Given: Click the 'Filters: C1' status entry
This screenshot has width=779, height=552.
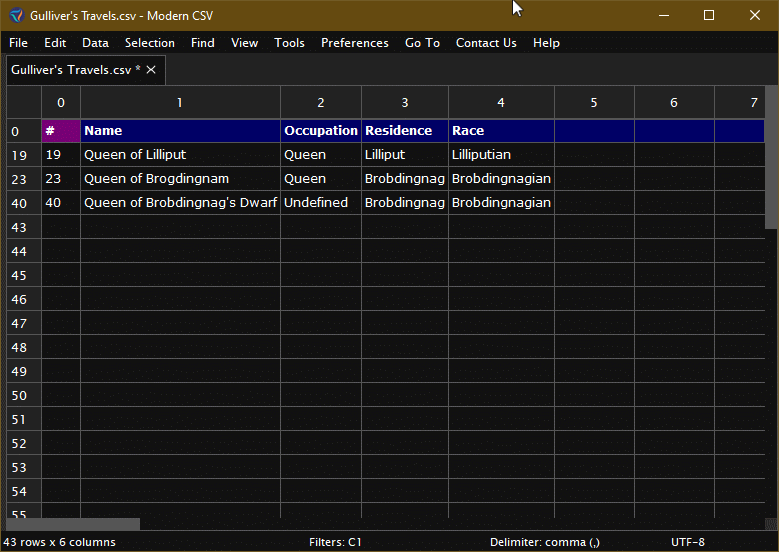Looking at the screenshot, I should click(335, 542).
